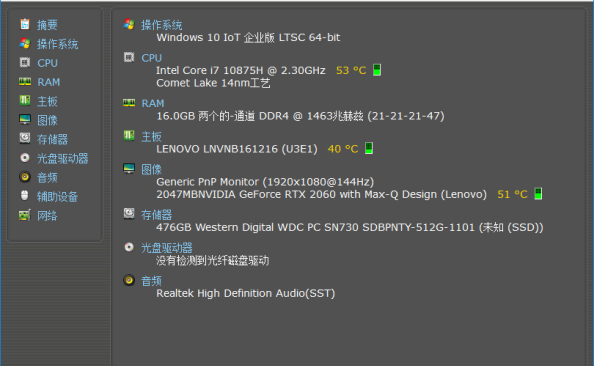Click the Windows flag icon beside 操作系统 heading
The width and height of the screenshot is (594, 366).
[x=129, y=24]
